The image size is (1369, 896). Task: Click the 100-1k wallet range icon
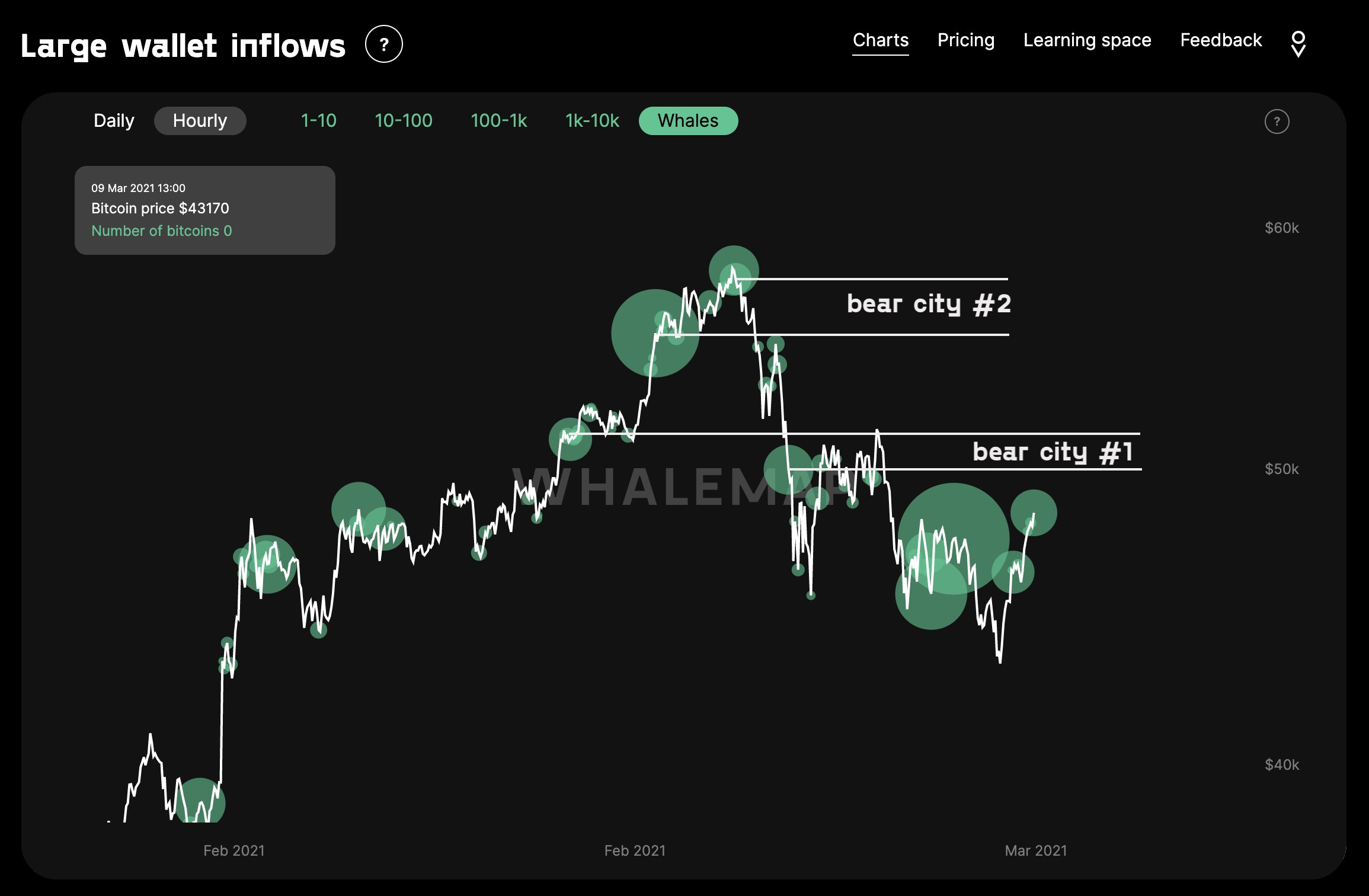(x=499, y=120)
